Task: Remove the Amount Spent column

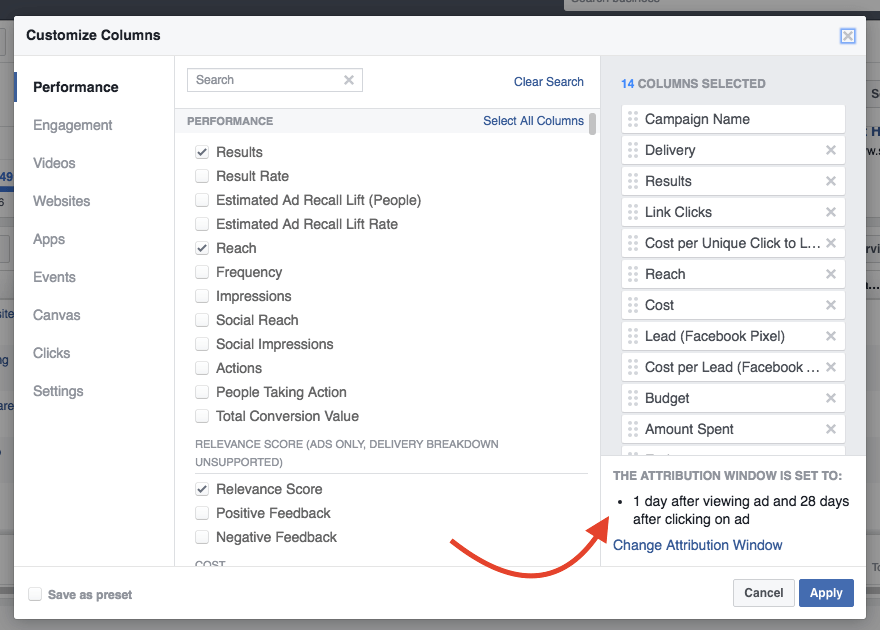Action: 831,429
